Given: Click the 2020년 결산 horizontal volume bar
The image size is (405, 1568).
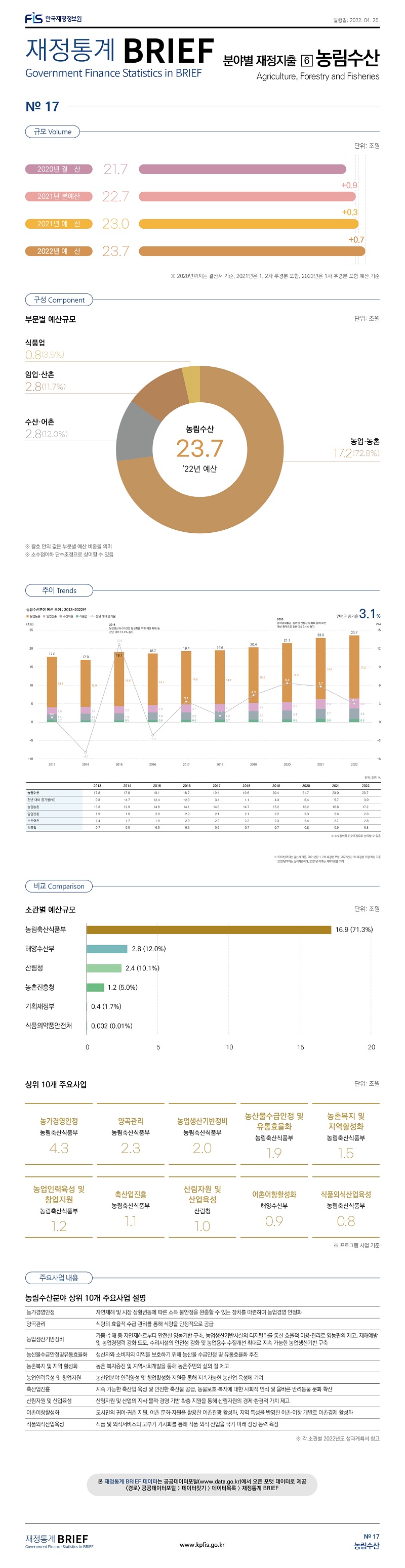Looking at the screenshot, I should pos(242,169).
